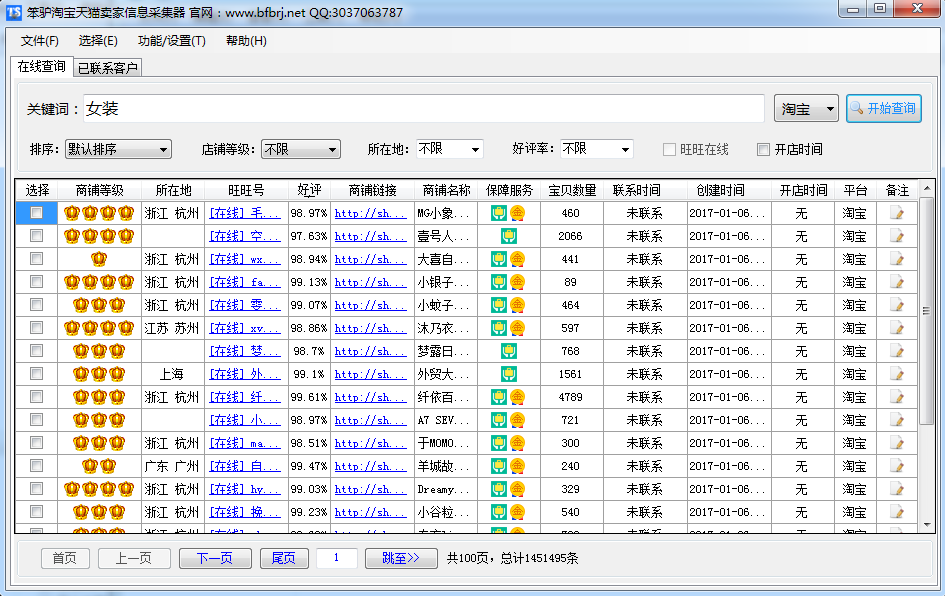Click the note edit icon in 小银子 row
The width and height of the screenshot is (945, 596).
click(897, 282)
